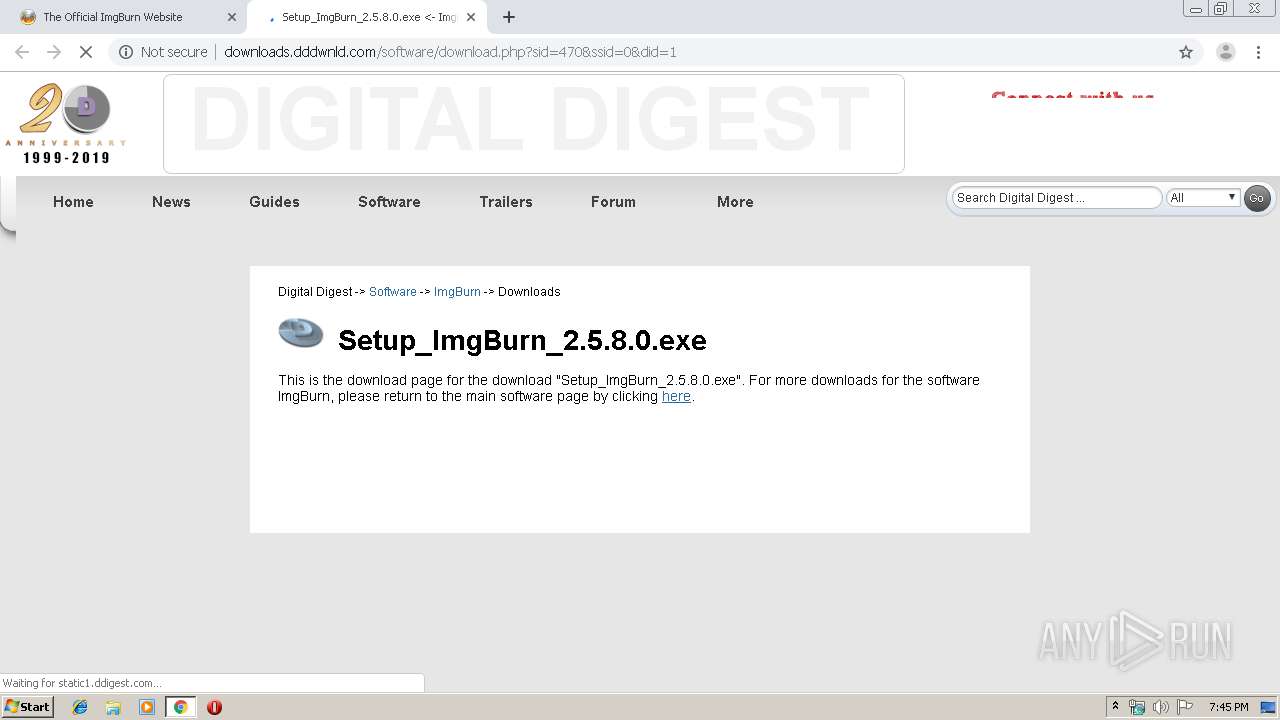The image size is (1280, 720).
Task: Open the media player taskbar icon
Action: (147, 707)
